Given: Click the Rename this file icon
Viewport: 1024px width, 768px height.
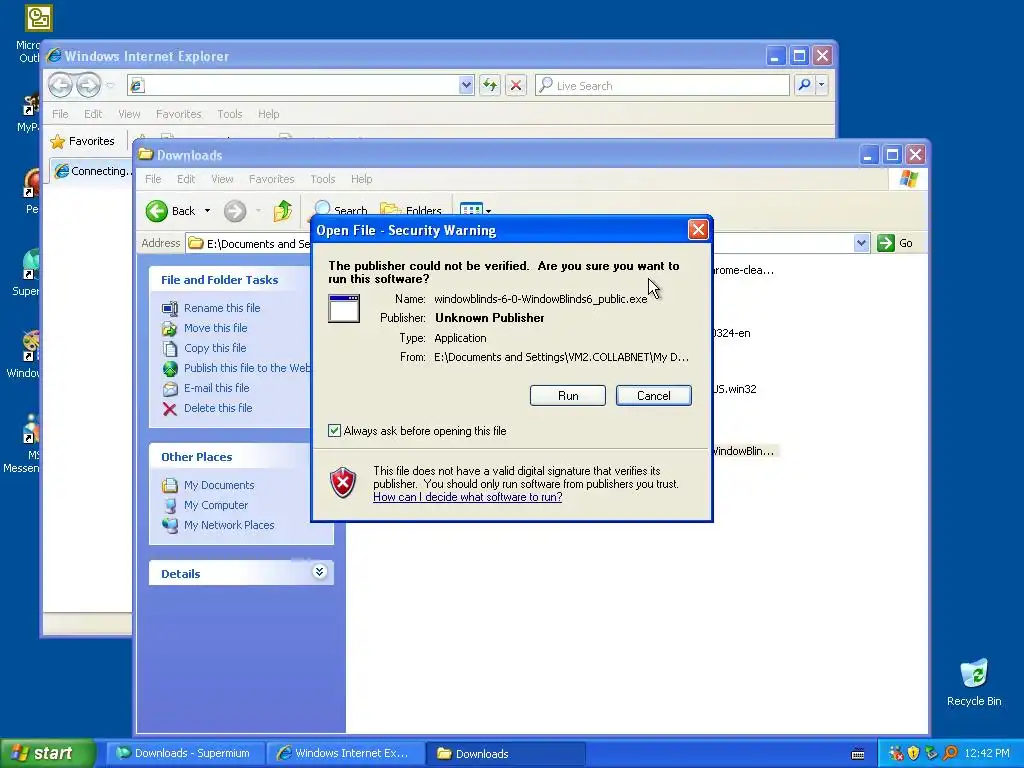Looking at the screenshot, I should 170,308.
